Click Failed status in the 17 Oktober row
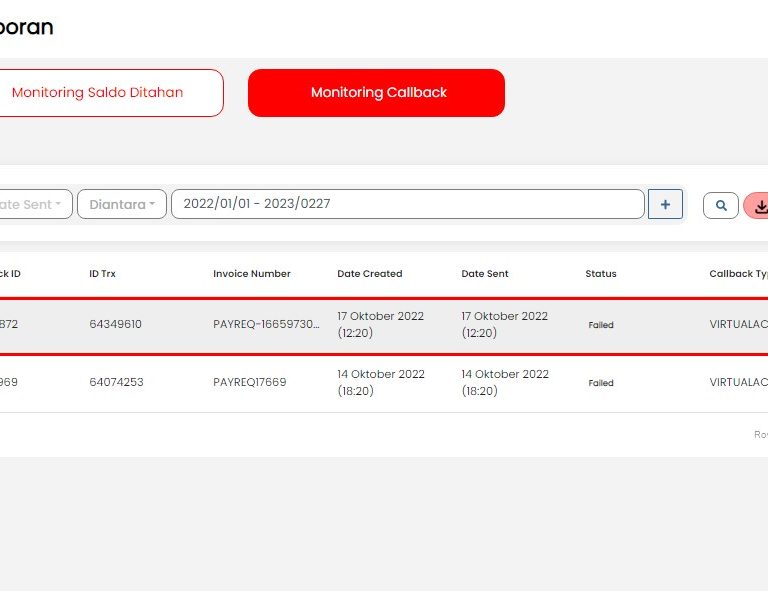The image size is (768, 591). (x=601, y=326)
